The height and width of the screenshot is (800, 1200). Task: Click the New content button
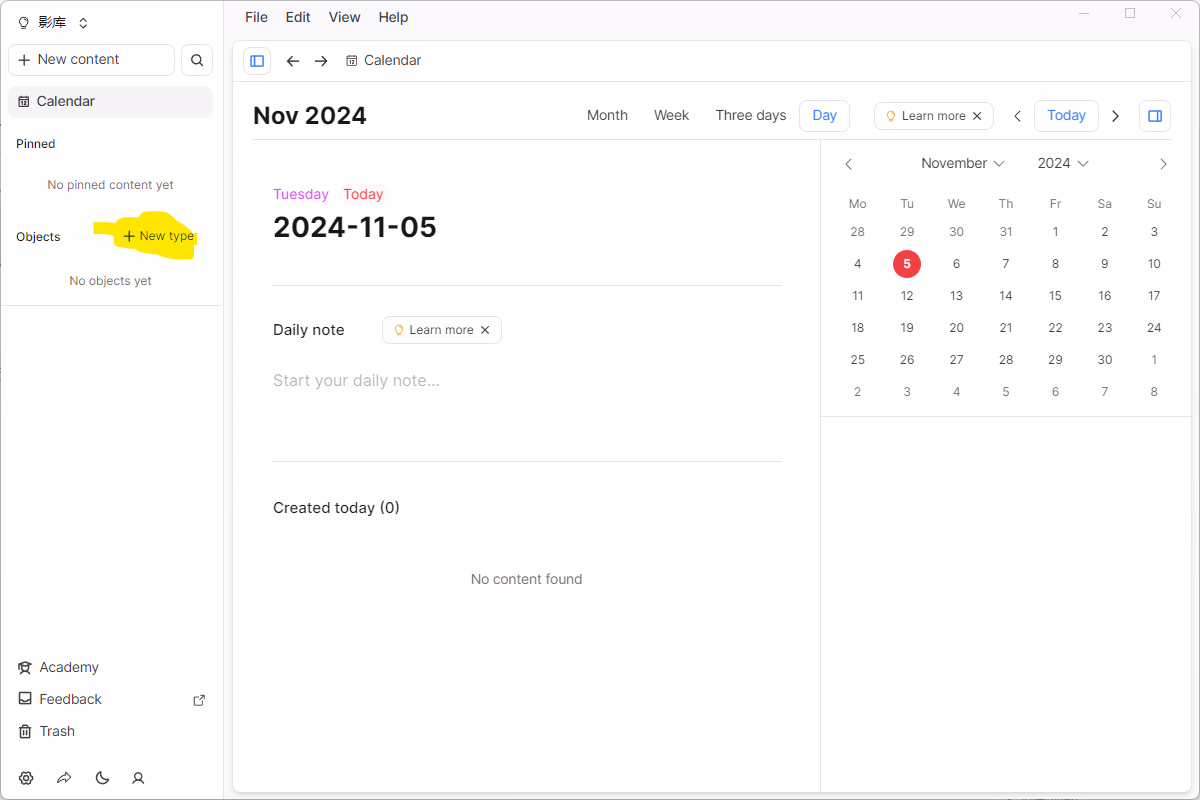point(91,60)
